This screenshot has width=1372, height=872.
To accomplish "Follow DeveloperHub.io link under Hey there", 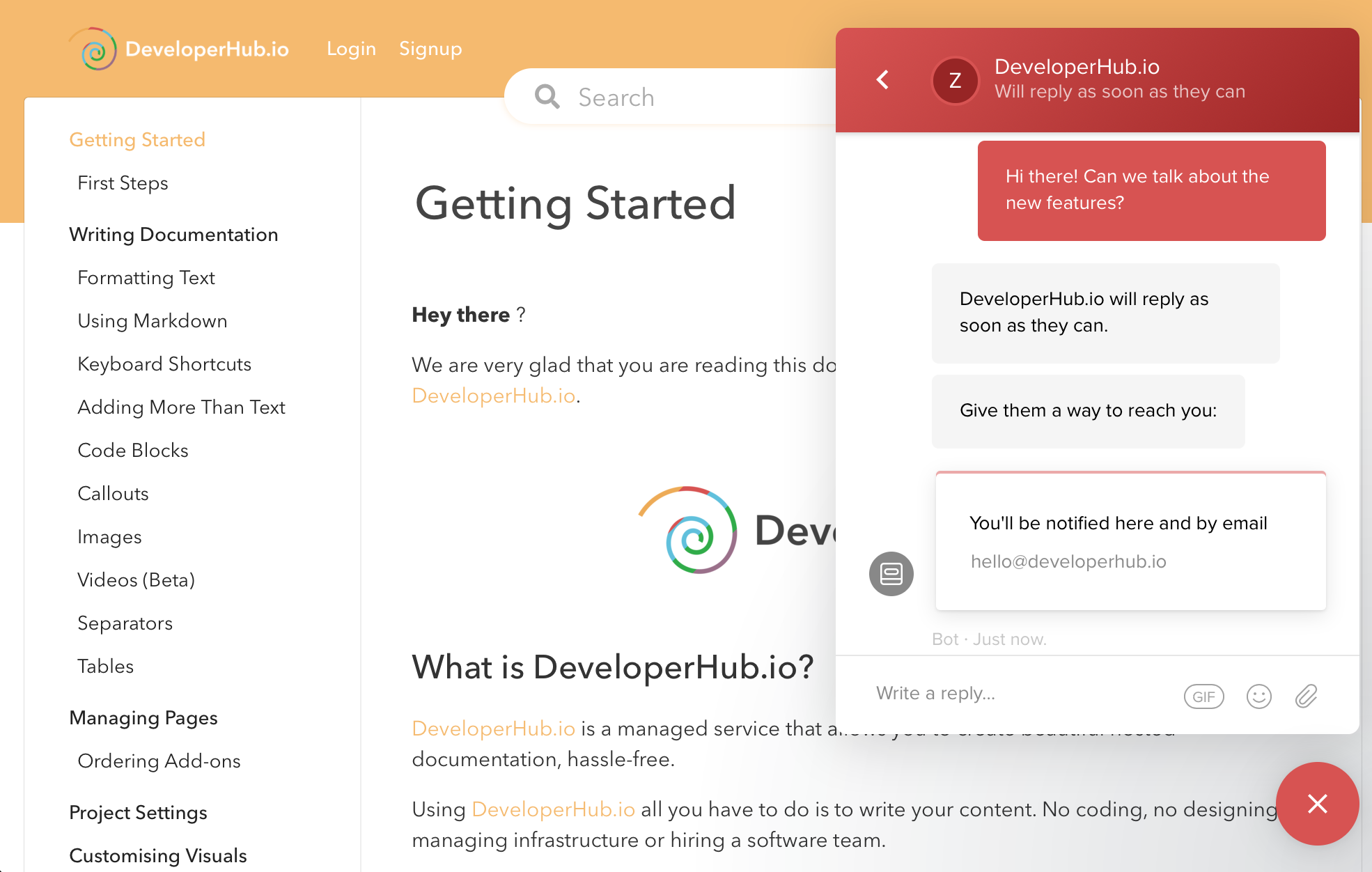I will (494, 396).
